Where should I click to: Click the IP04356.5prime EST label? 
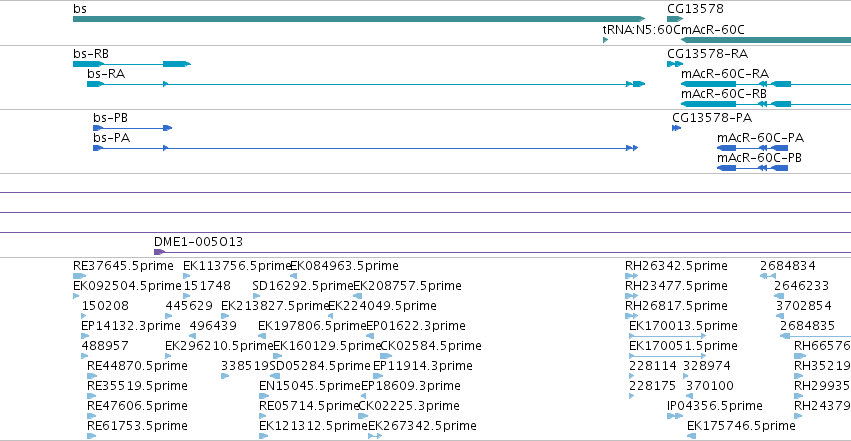pyautogui.click(x=715, y=406)
